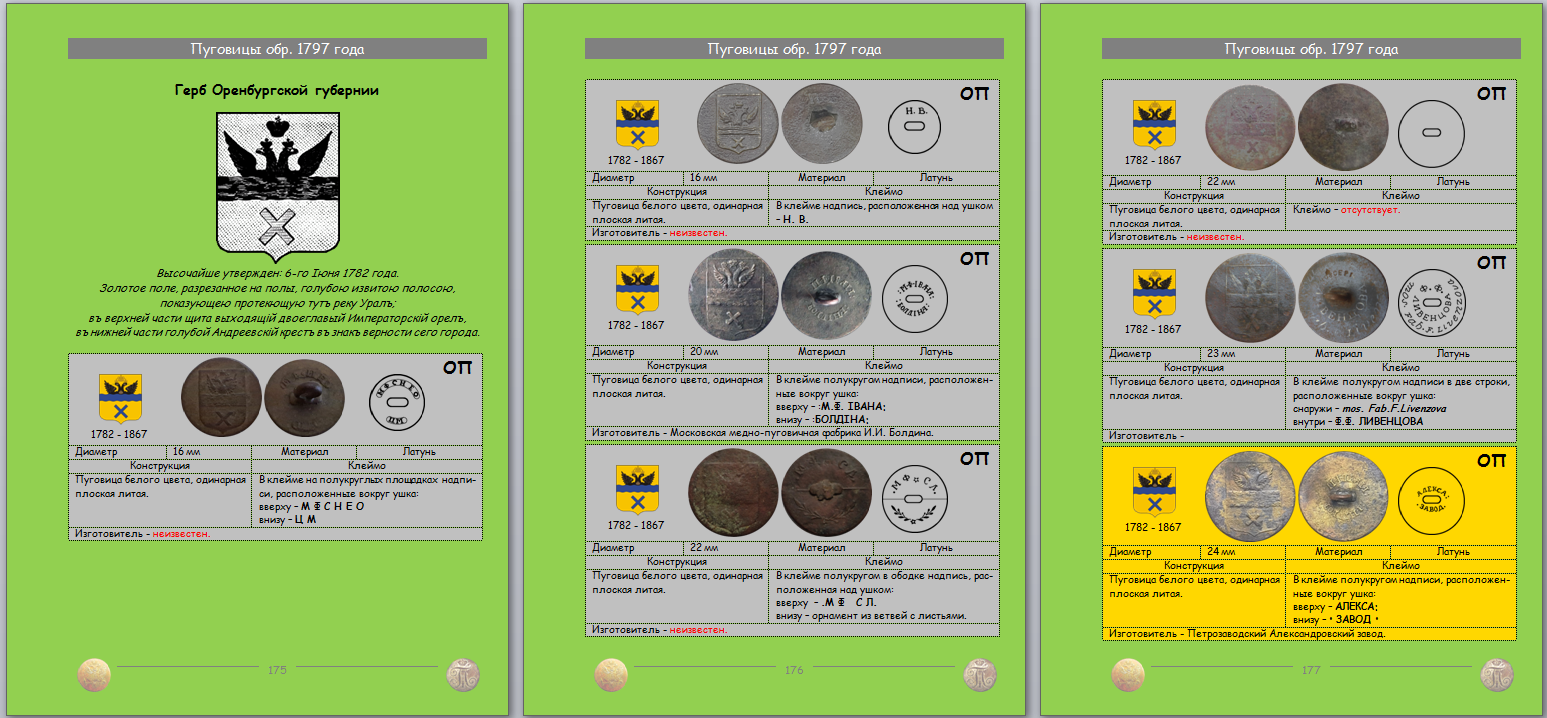Click the 'ОП' label in the yellow entry
The height and width of the screenshot is (718, 1547).
point(1491,460)
